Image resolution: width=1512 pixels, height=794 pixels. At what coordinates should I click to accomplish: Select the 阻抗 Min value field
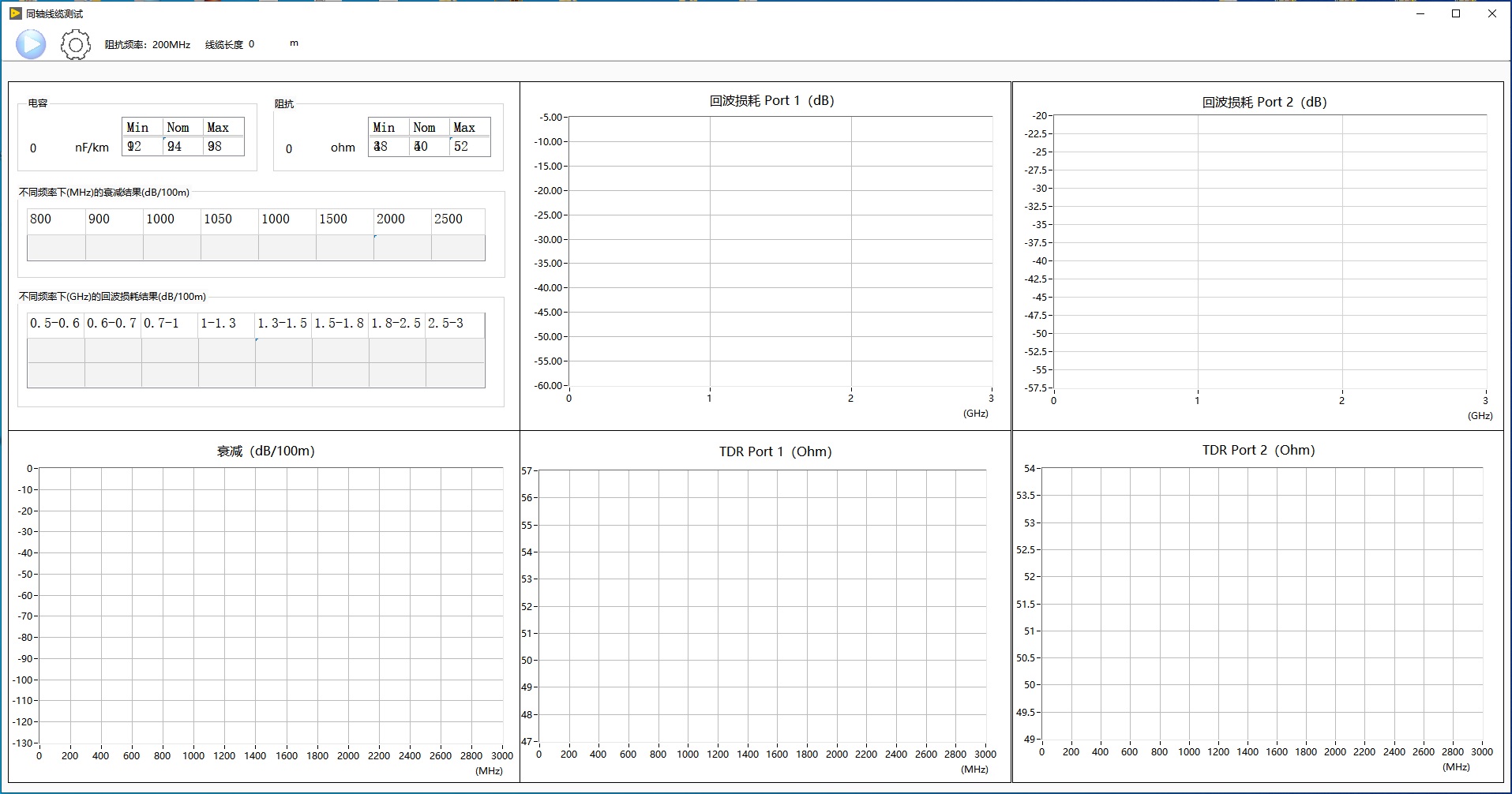point(388,147)
